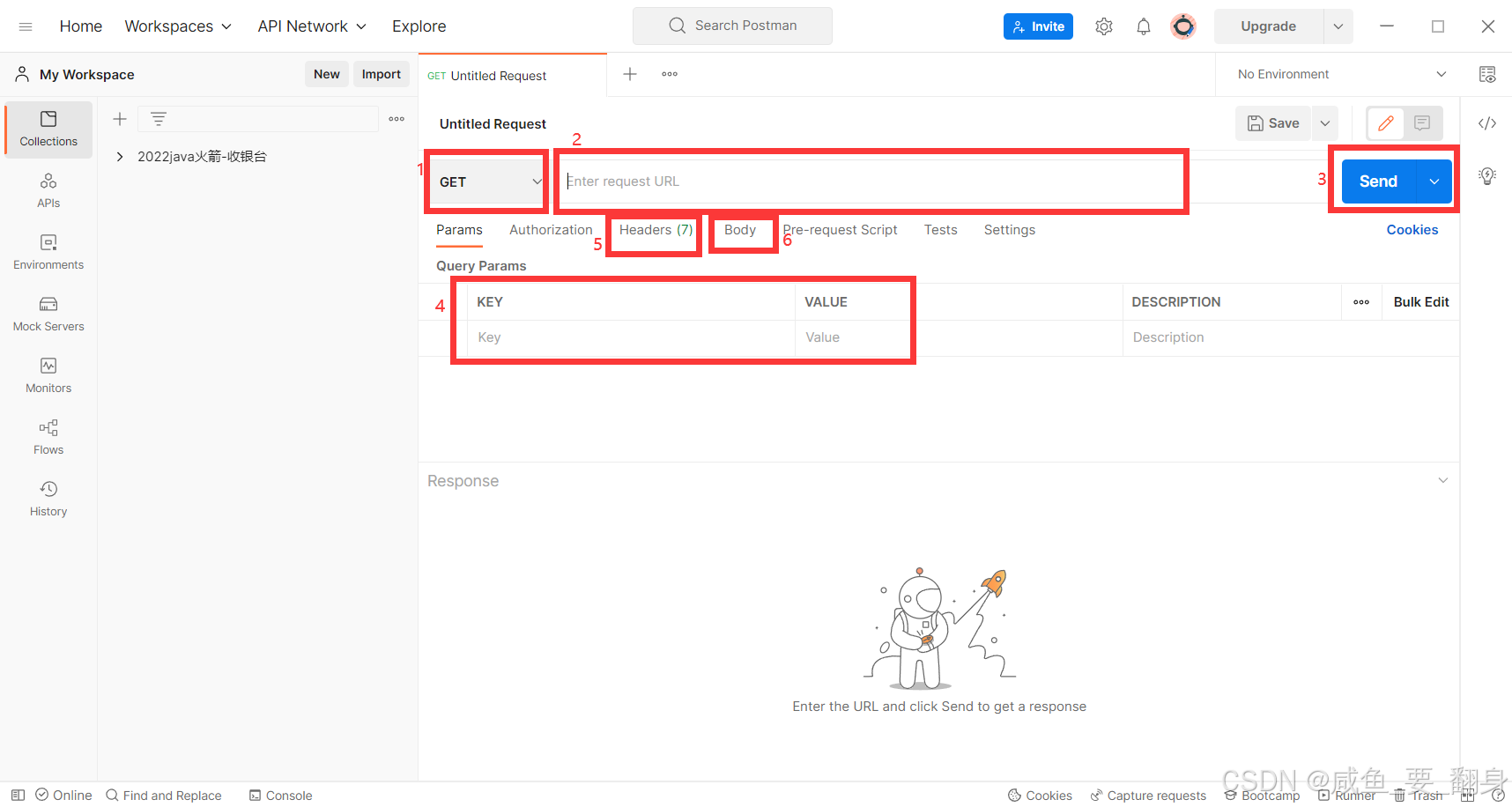Viewport: 1512px width, 807px height.
Task: Open Mock Servers in the sidebar
Action: tap(48, 315)
